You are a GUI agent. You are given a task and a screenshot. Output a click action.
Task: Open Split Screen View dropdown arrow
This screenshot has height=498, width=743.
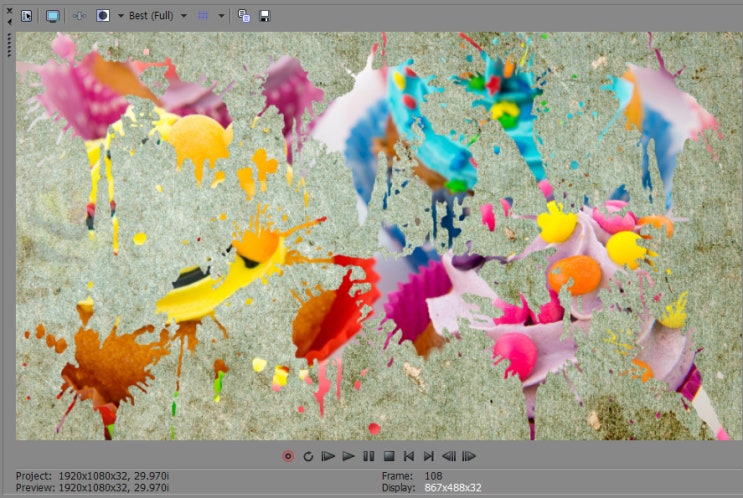click(x=121, y=16)
